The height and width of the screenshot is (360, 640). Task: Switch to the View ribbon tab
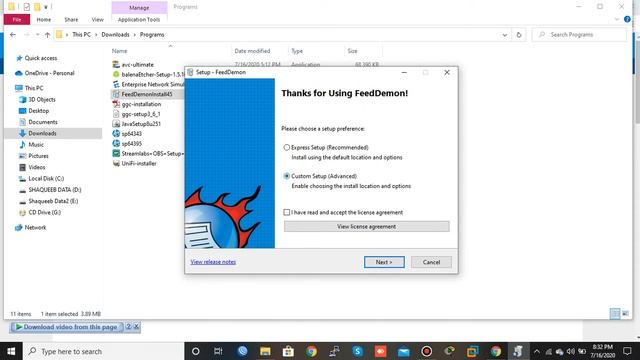(98, 20)
